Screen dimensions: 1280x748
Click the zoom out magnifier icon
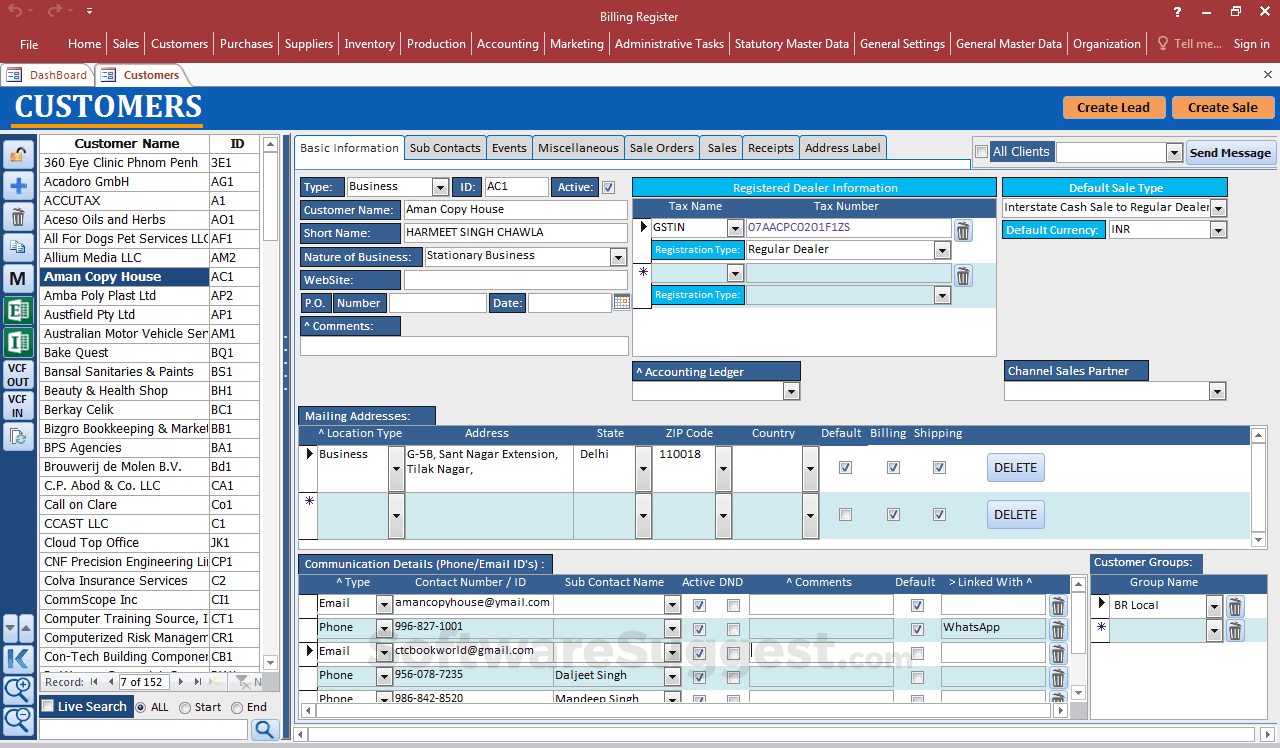click(18, 719)
